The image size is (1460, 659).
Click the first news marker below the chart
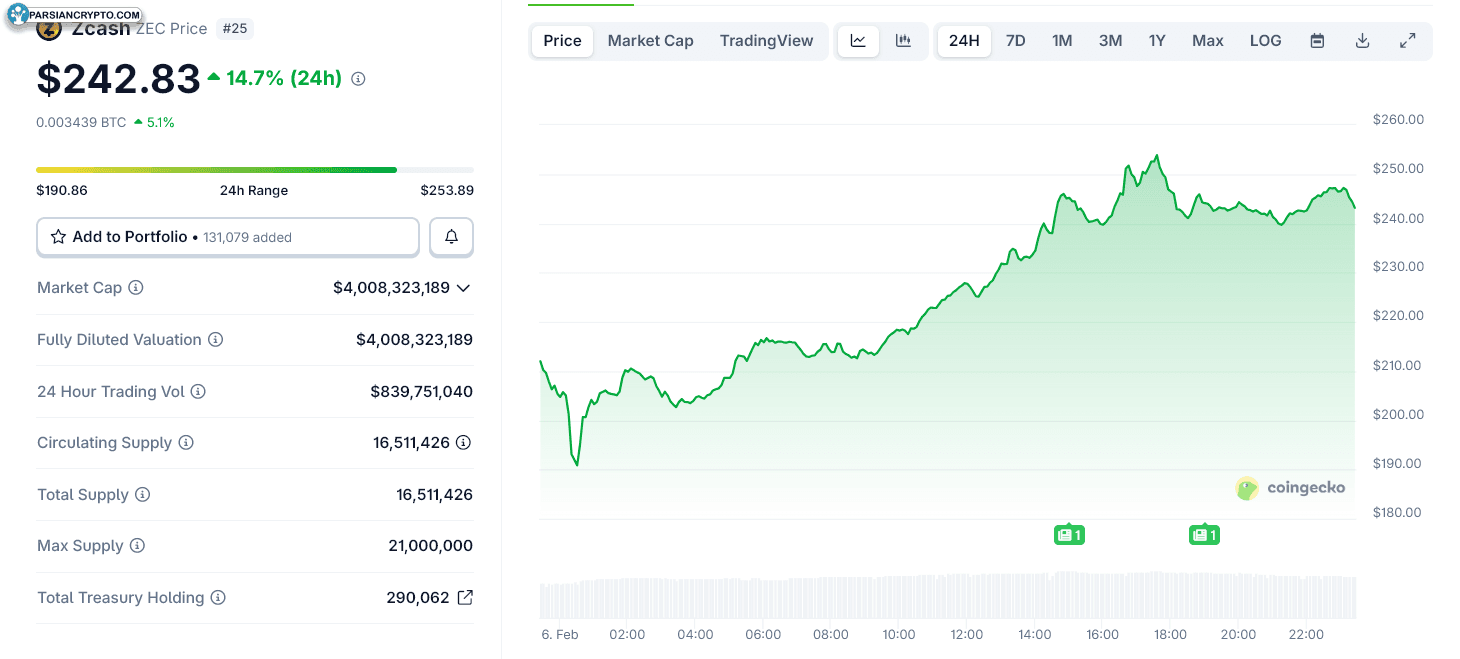tap(1068, 535)
